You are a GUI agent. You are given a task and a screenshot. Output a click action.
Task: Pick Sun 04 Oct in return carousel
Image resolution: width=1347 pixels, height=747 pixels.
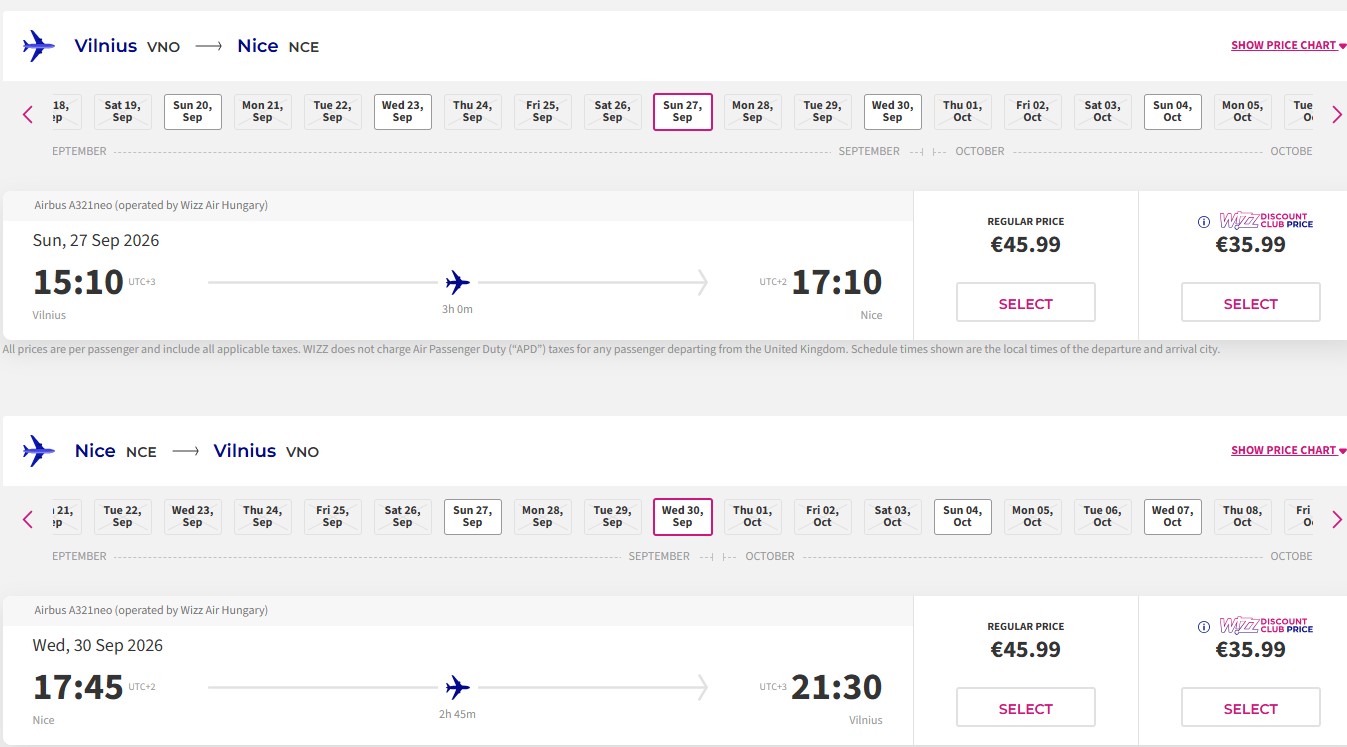pyautogui.click(x=963, y=517)
